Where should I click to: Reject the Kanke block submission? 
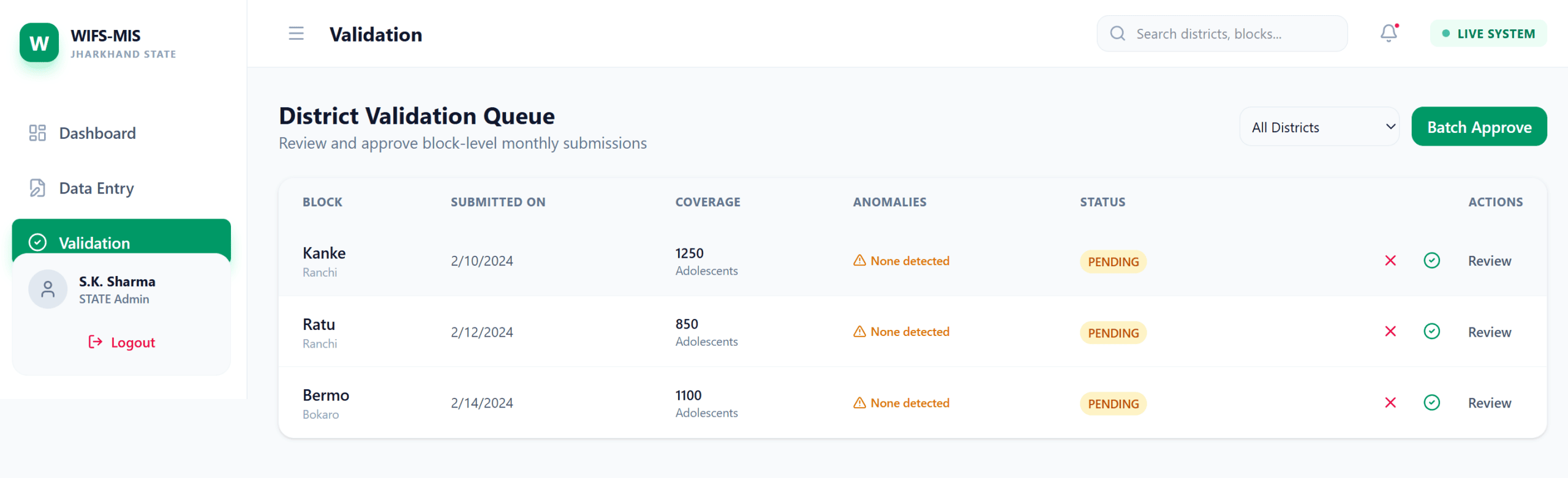click(x=1390, y=261)
